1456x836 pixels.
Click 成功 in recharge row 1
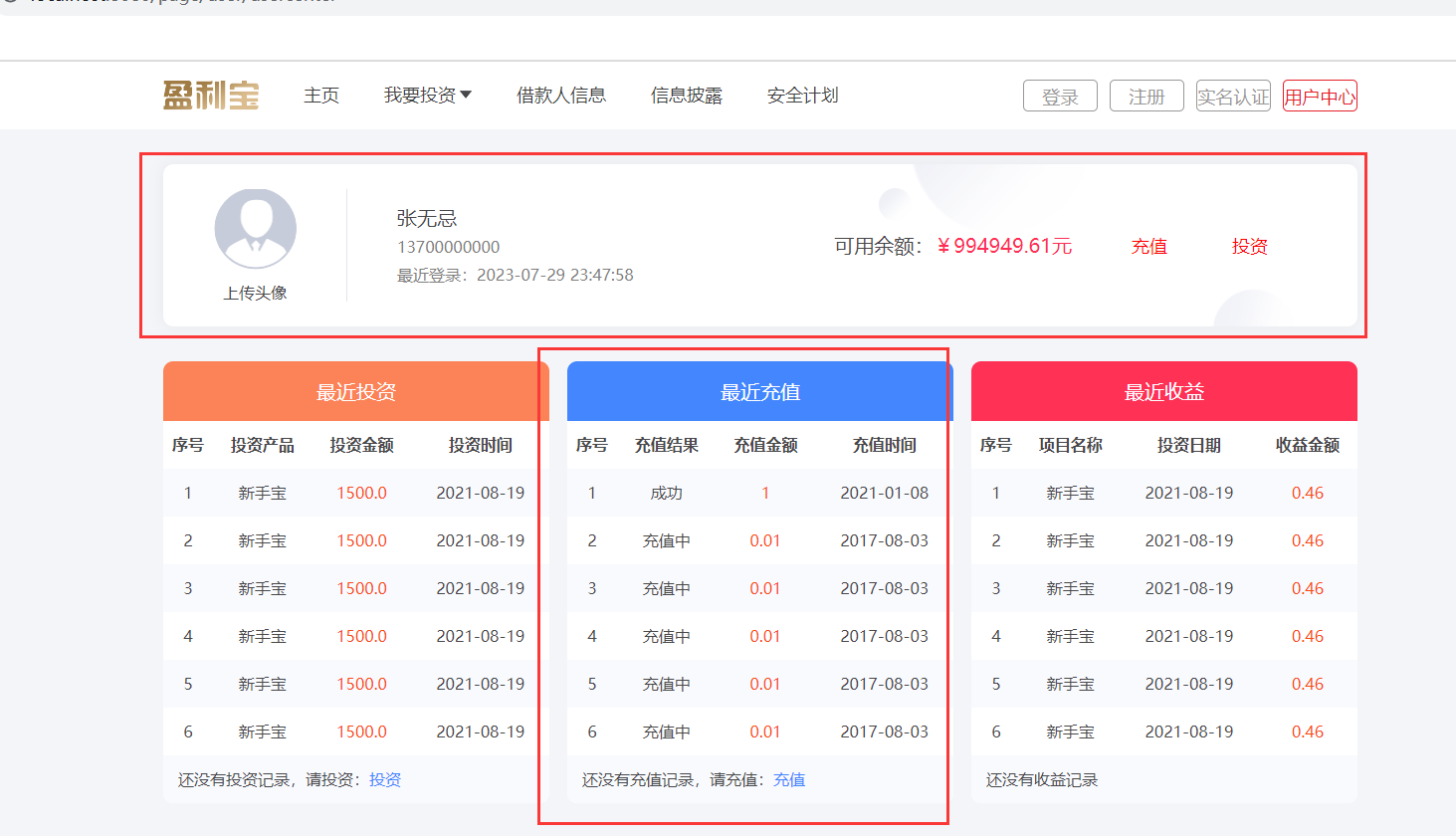click(667, 494)
